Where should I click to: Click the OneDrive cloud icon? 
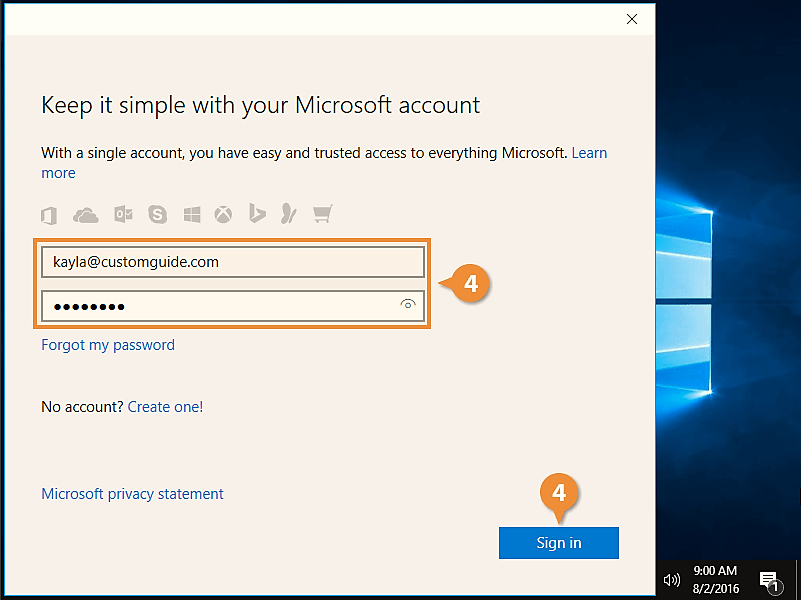coord(86,215)
